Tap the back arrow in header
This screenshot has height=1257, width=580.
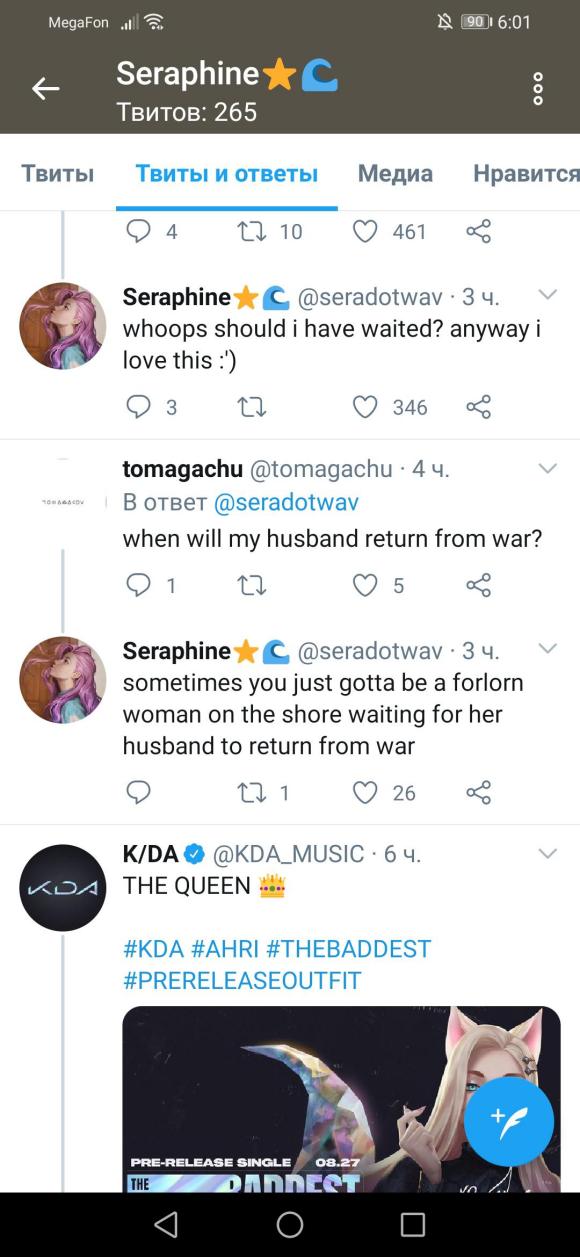click(x=46, y=89)
